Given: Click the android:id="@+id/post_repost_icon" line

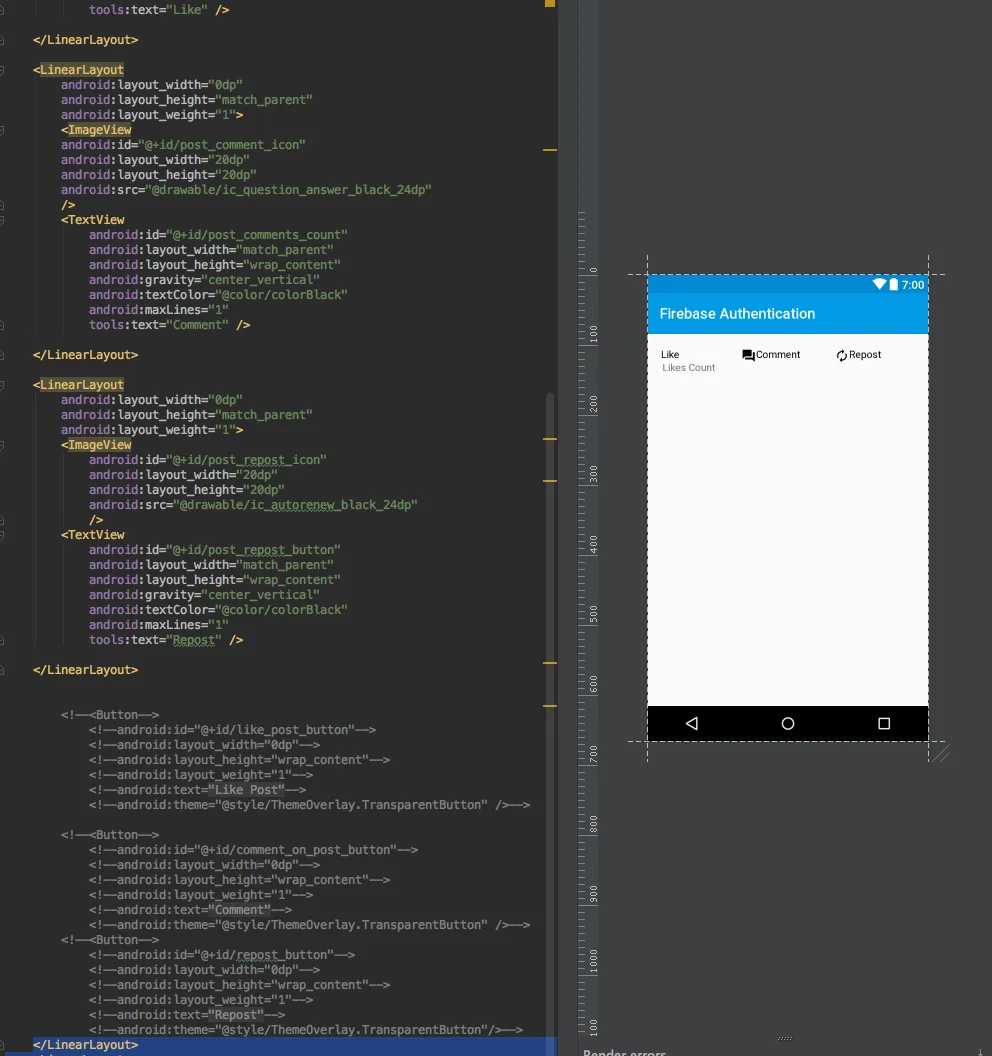Looking at the screenshot, I should pyautogui.click(x=207, y=460).
